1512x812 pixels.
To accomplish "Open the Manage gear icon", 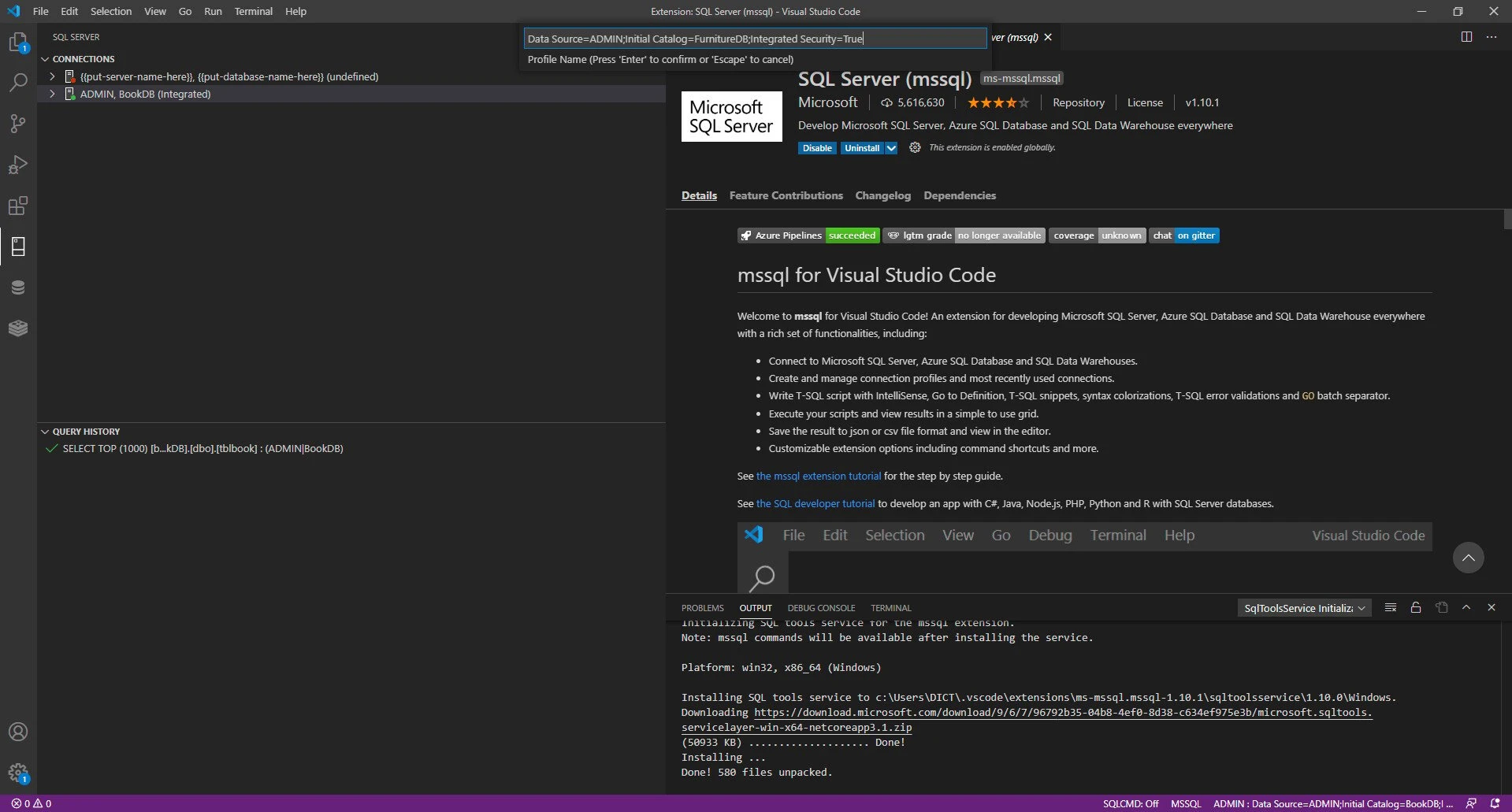I will click(17, 773).
